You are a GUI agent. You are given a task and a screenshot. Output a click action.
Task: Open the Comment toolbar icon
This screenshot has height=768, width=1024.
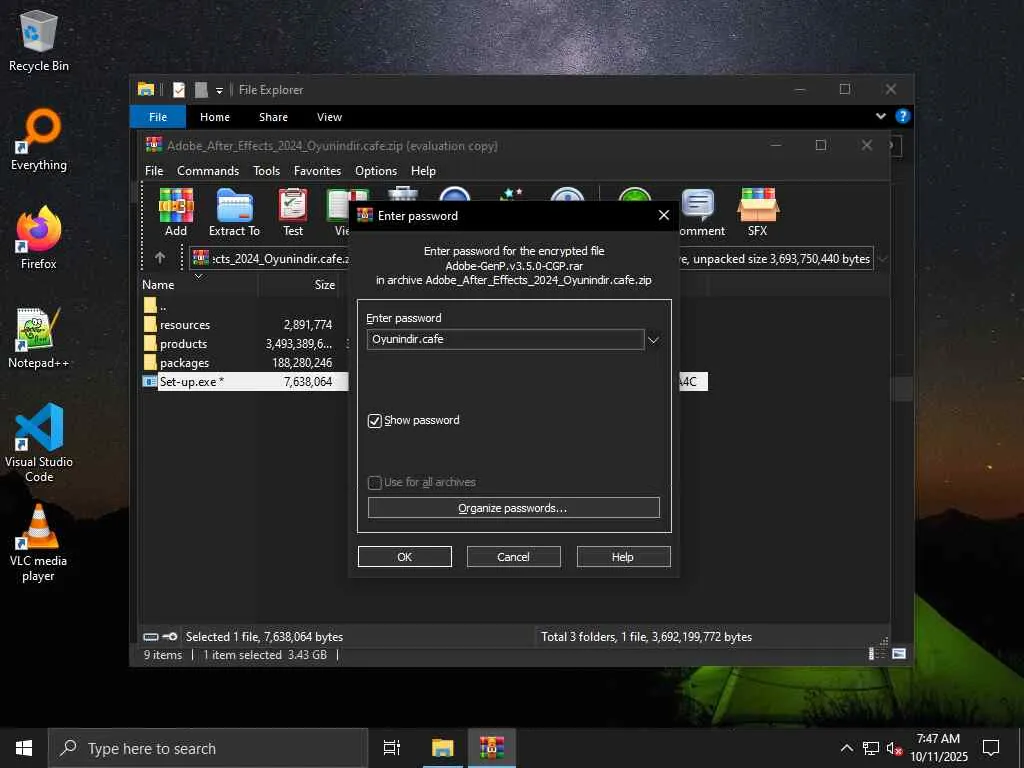pyautogui.click(x=699, y=212)
